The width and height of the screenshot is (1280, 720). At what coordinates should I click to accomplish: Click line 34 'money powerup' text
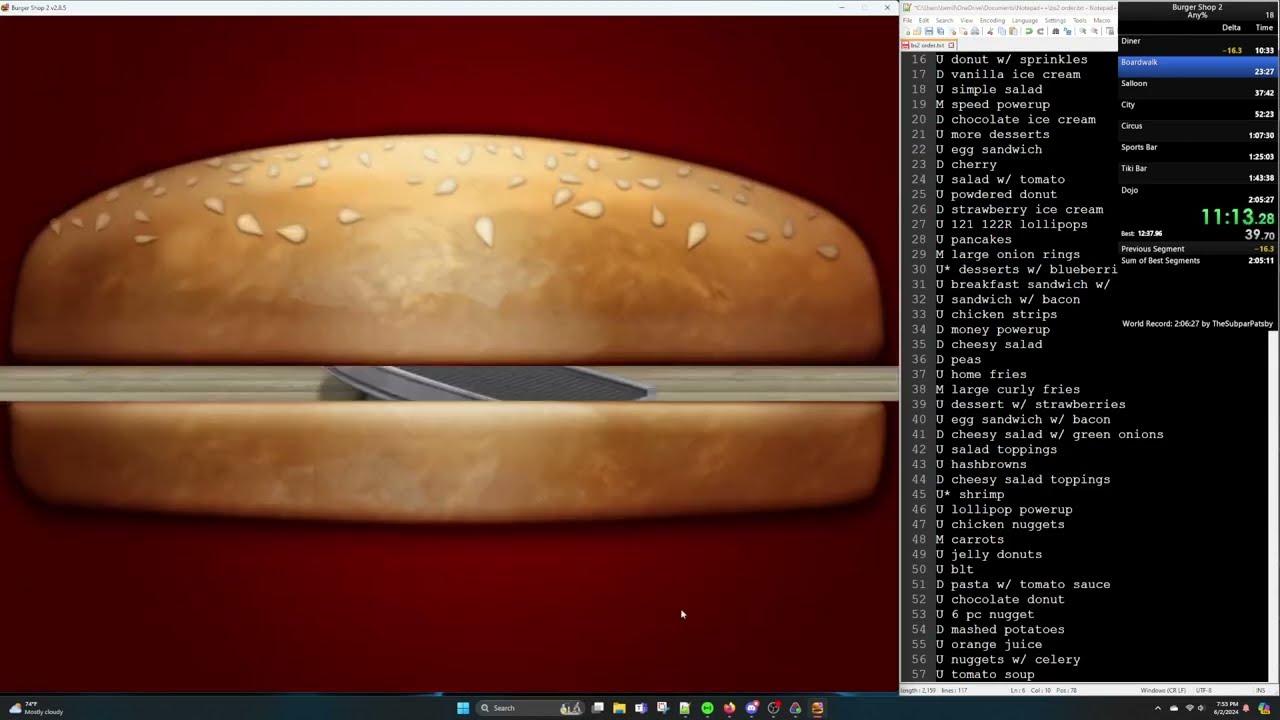click(1000, 329)
